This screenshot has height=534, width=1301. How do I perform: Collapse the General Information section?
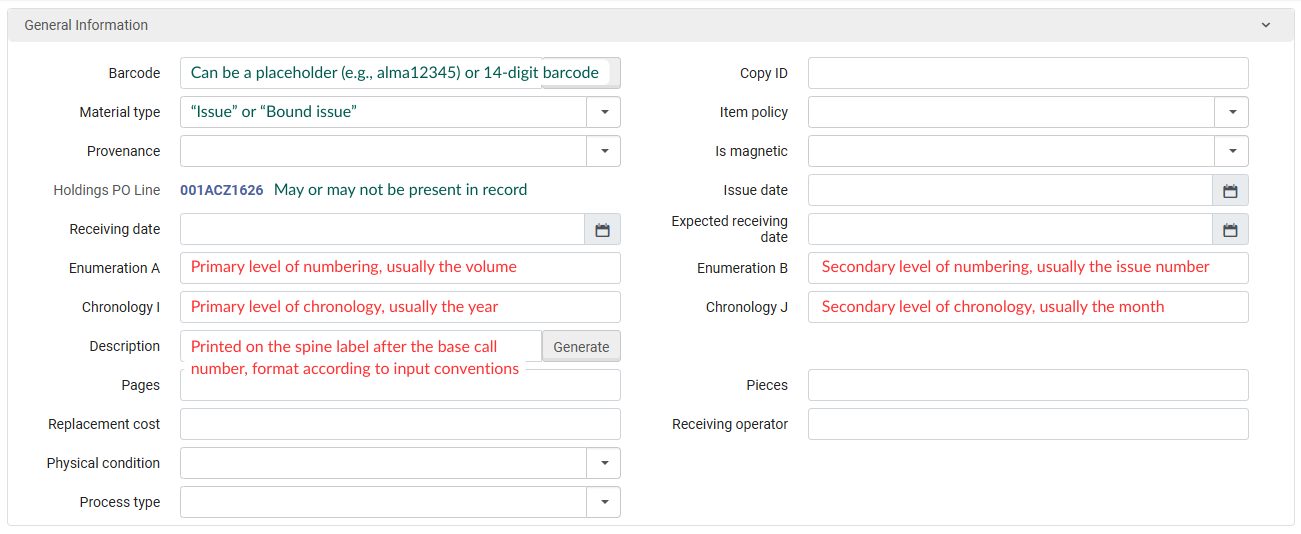1265,25
